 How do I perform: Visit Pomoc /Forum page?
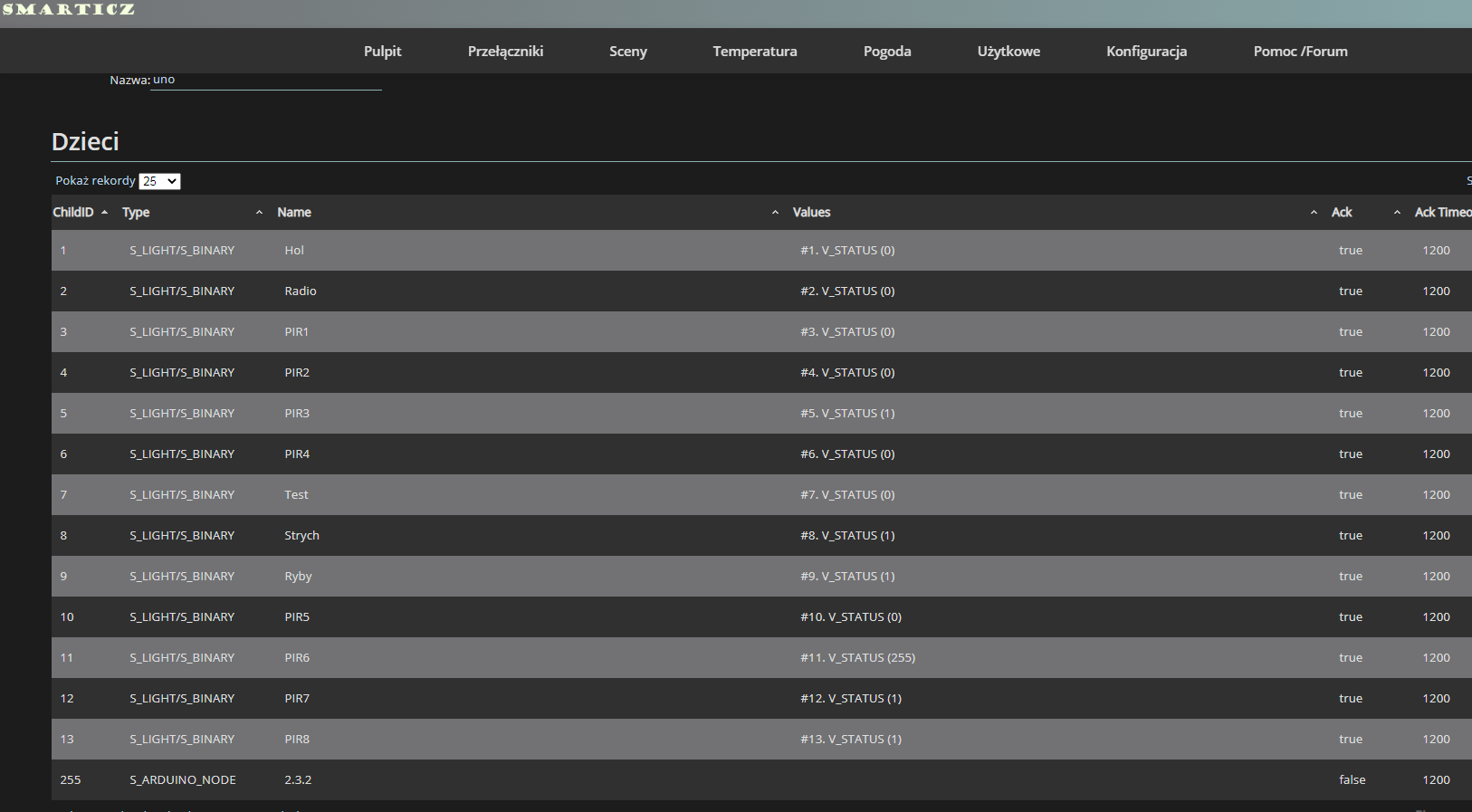coord(1300,52)
